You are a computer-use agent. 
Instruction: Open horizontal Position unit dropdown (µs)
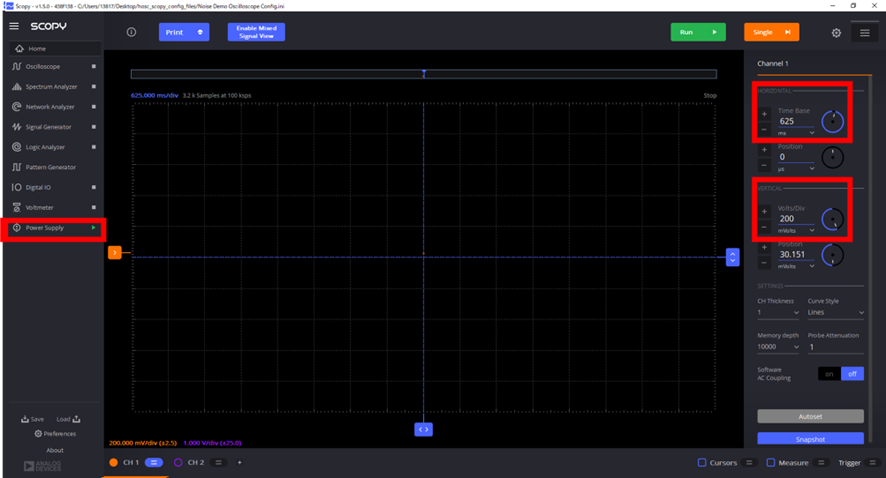(x=796, y=169)
